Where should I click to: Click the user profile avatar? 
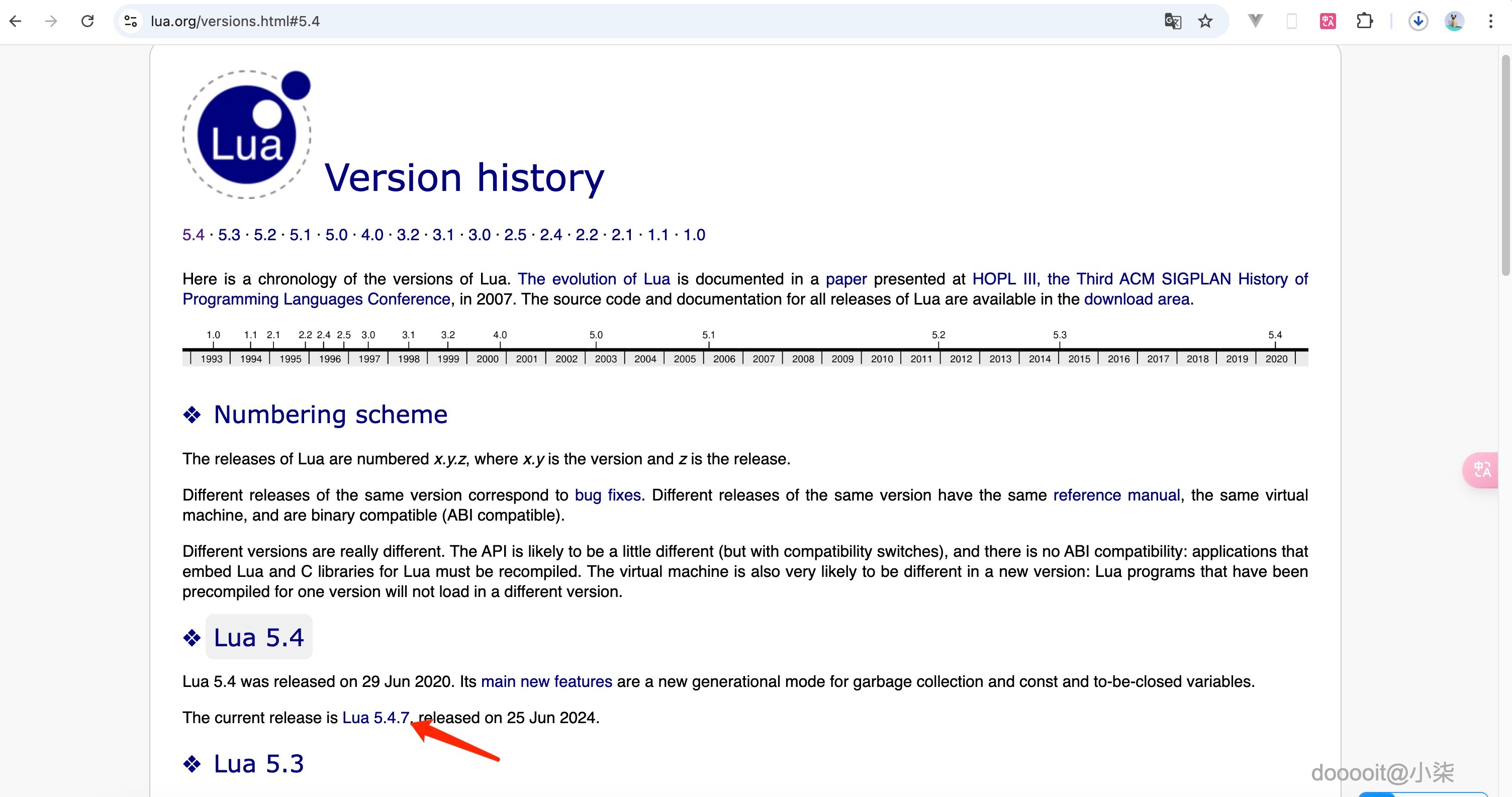(1454, 21)
